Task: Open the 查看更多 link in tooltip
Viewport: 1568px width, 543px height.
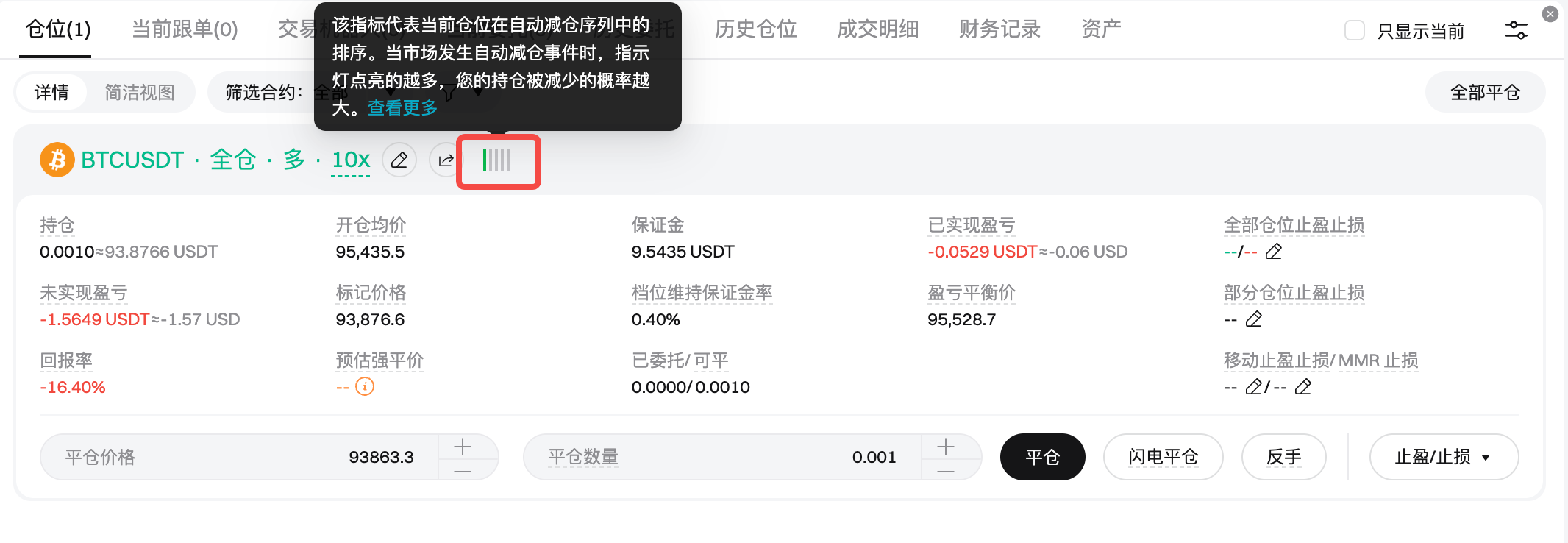Action: tap(402, 108)
